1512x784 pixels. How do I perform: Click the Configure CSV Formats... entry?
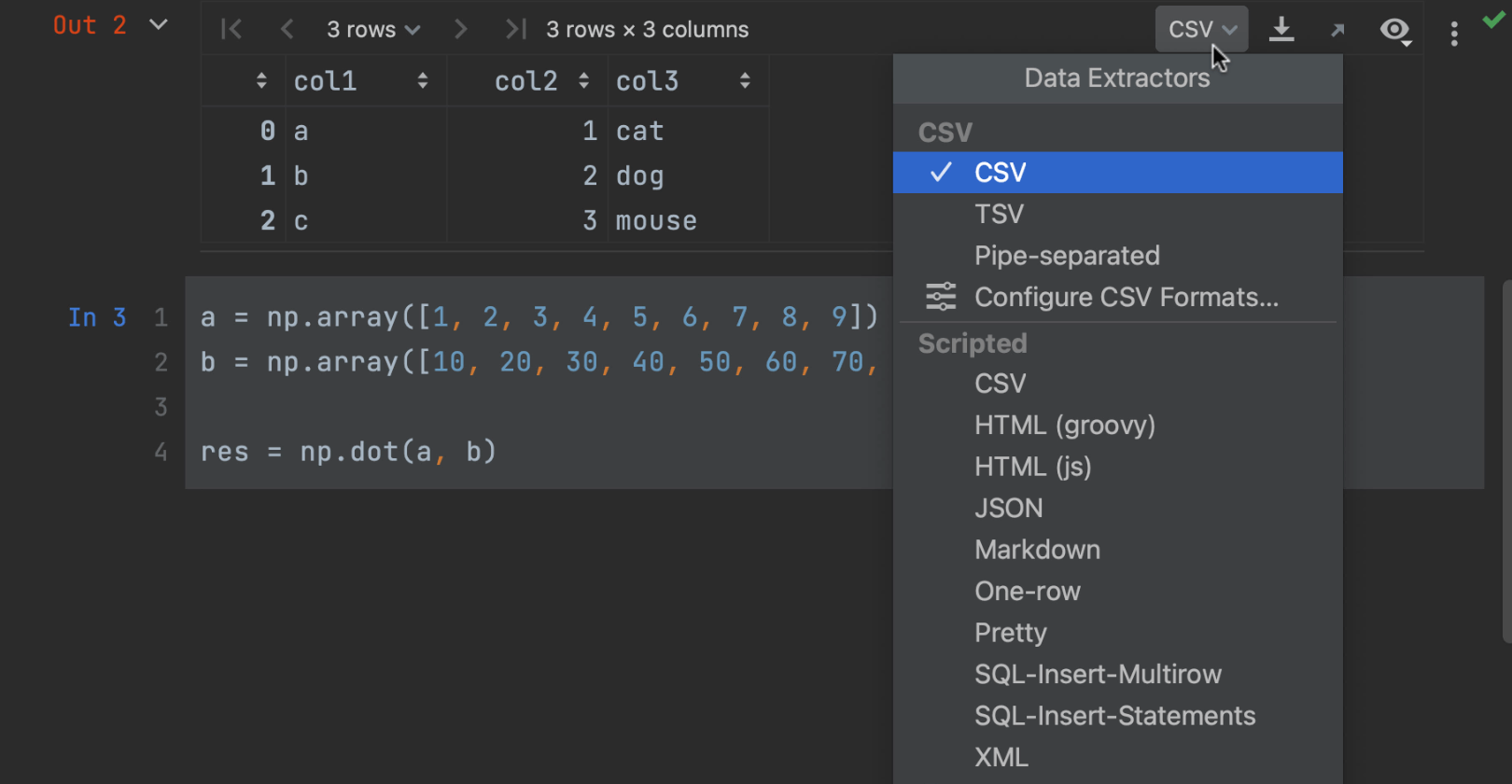tap(1126, 297)
